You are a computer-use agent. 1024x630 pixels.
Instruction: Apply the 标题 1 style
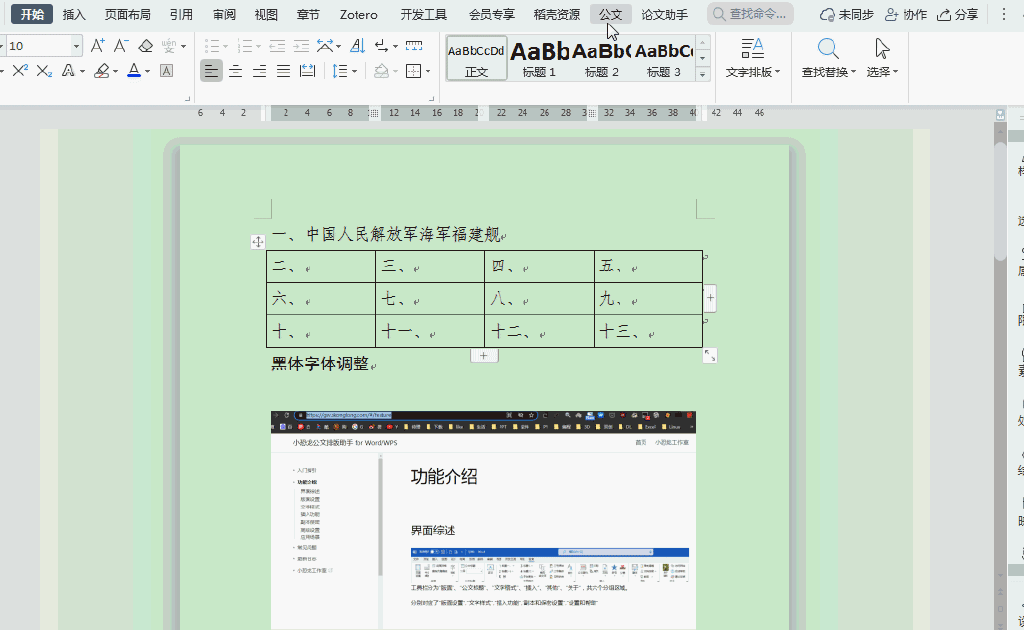539,59
